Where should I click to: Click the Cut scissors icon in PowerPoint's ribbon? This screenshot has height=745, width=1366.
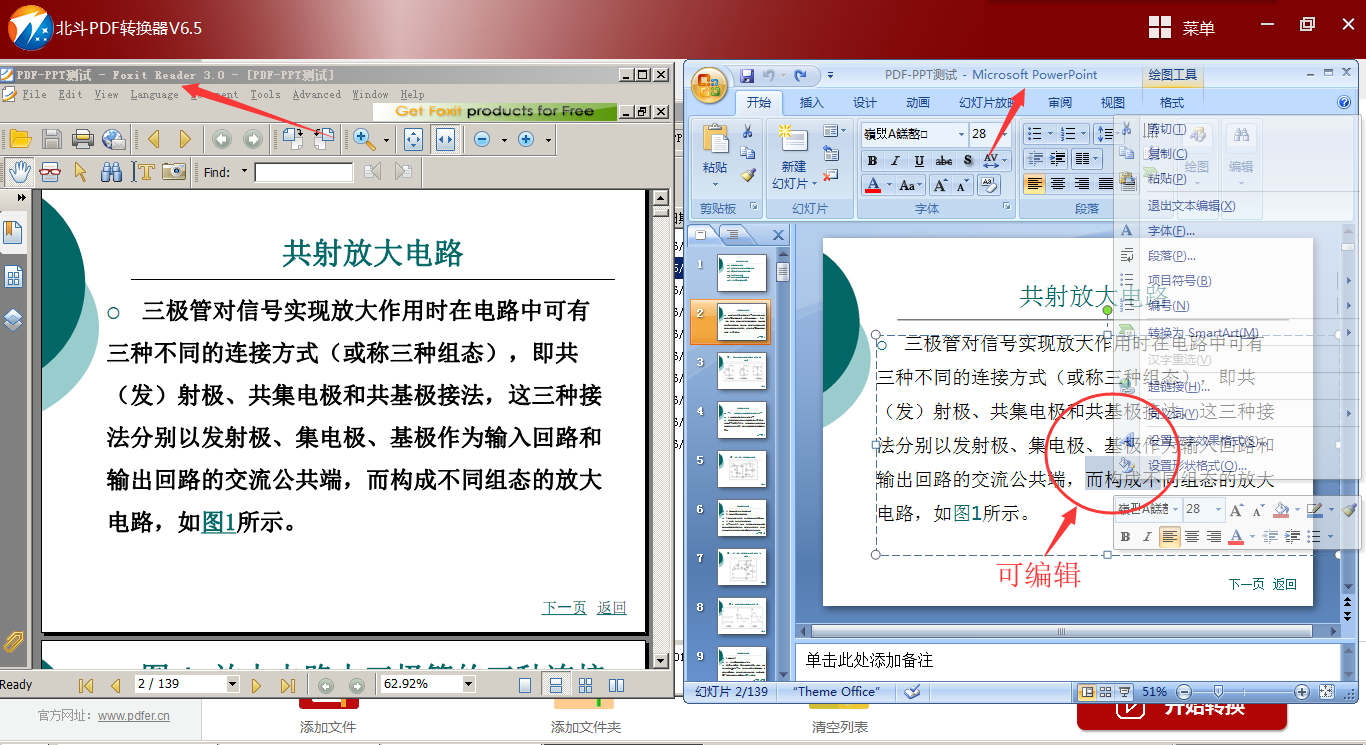747,131
